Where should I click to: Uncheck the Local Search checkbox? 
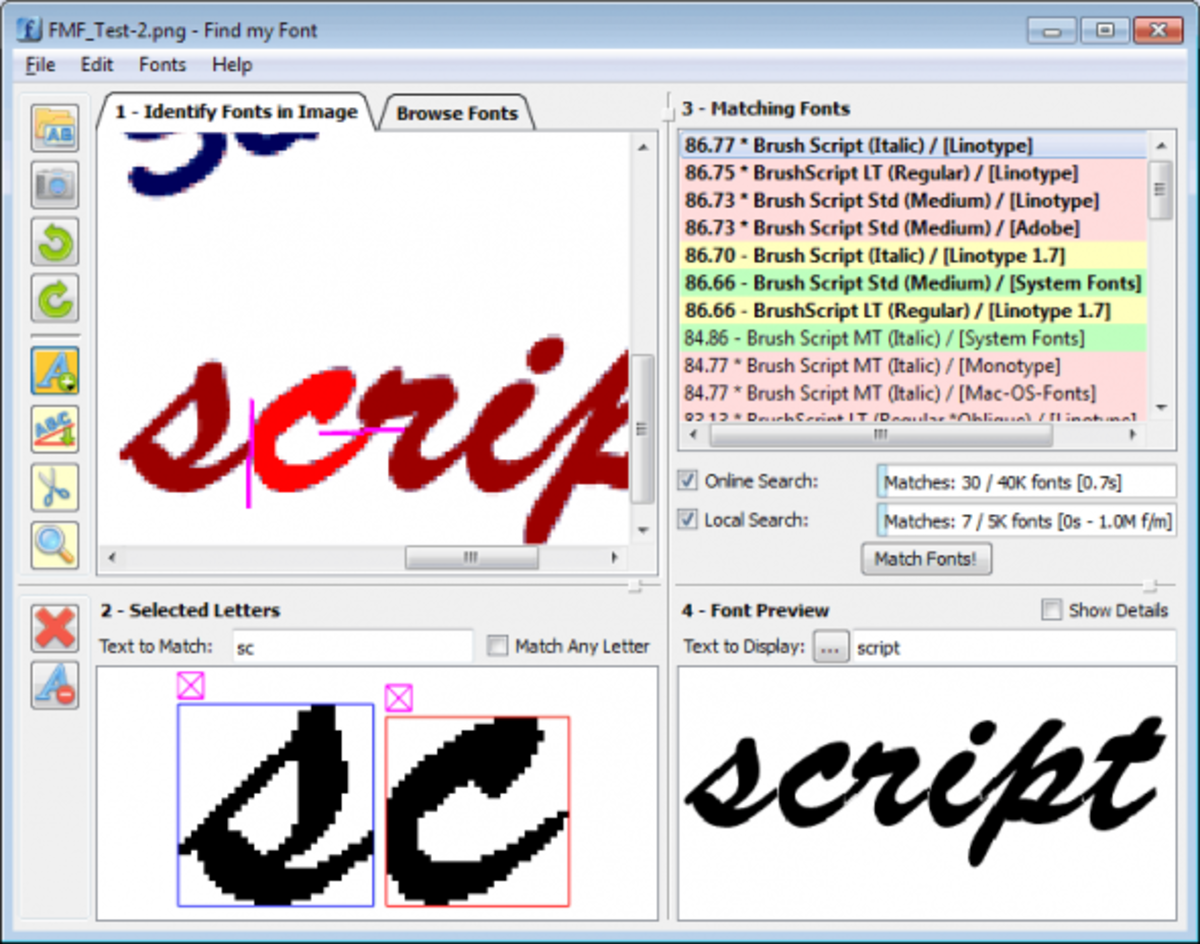[x=688, y=520]
